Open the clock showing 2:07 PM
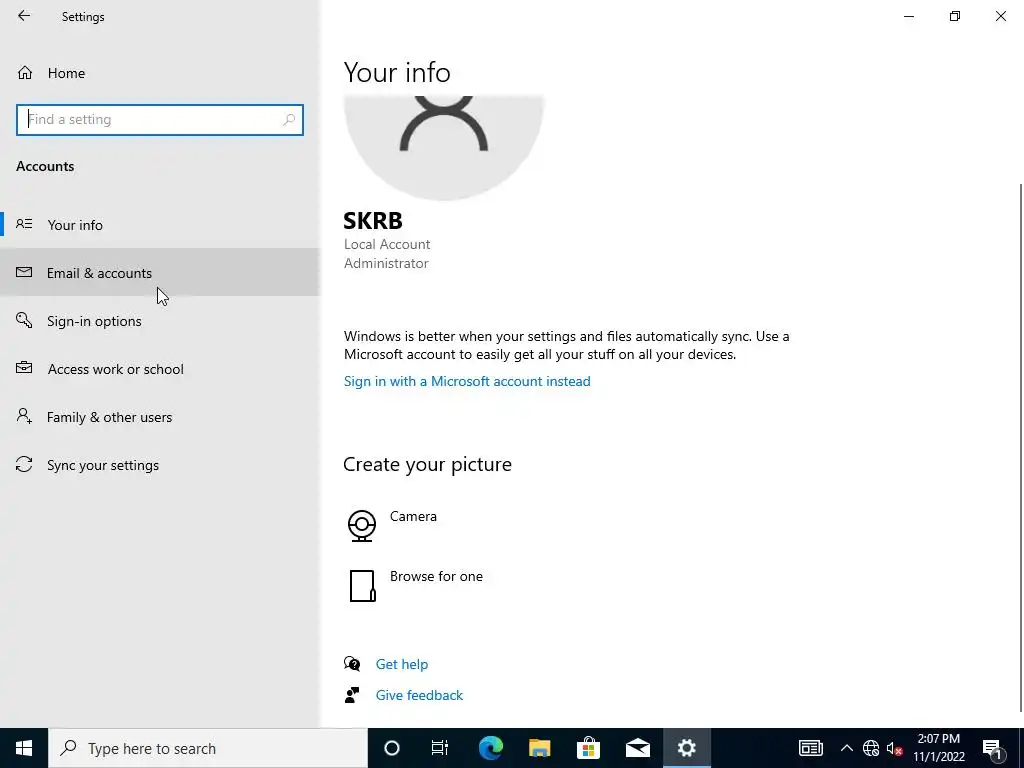 tap(939, 748)
